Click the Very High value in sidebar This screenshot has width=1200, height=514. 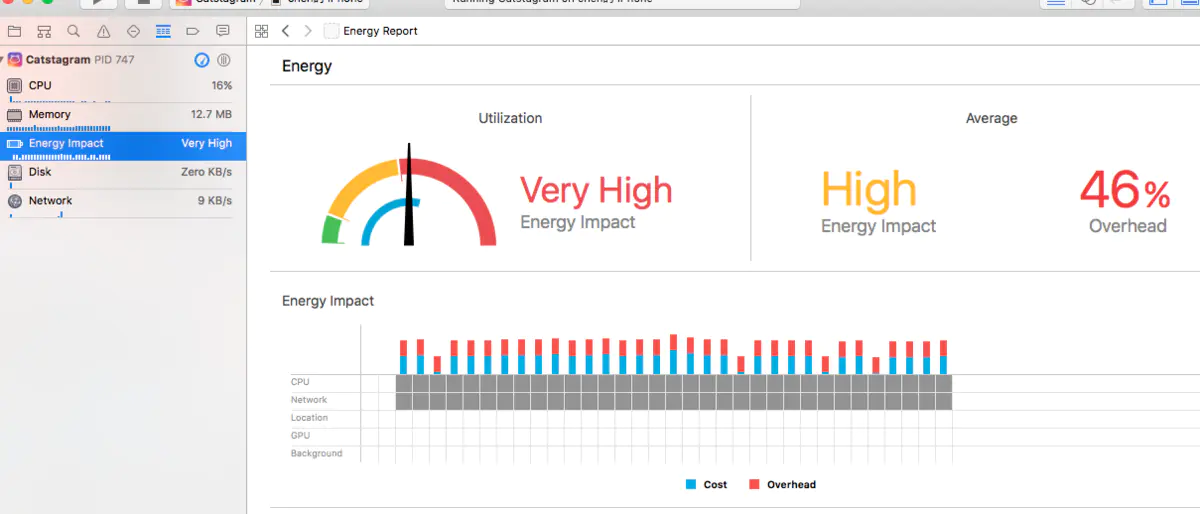206,143
